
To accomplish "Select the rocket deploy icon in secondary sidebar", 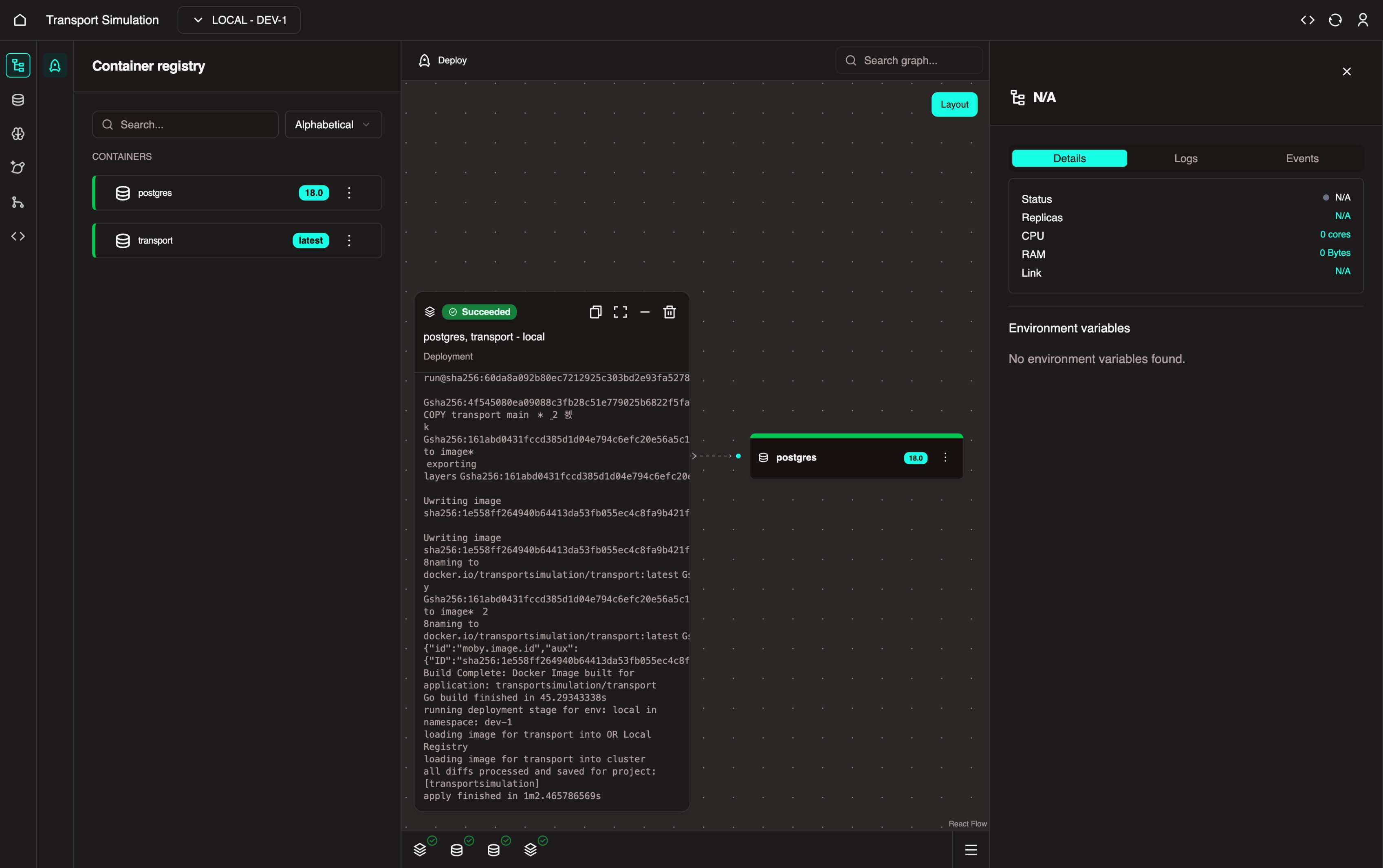I will pyautogui.click(x=55, y=66).
